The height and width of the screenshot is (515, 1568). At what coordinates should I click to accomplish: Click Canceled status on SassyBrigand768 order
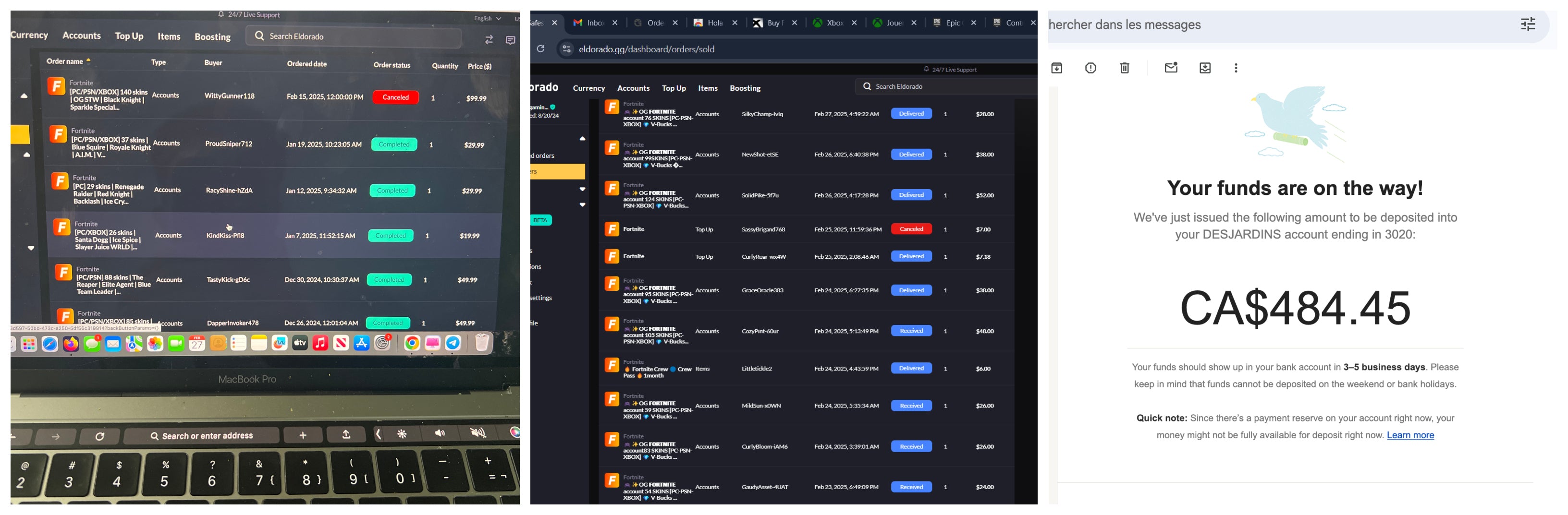[911, 229]
